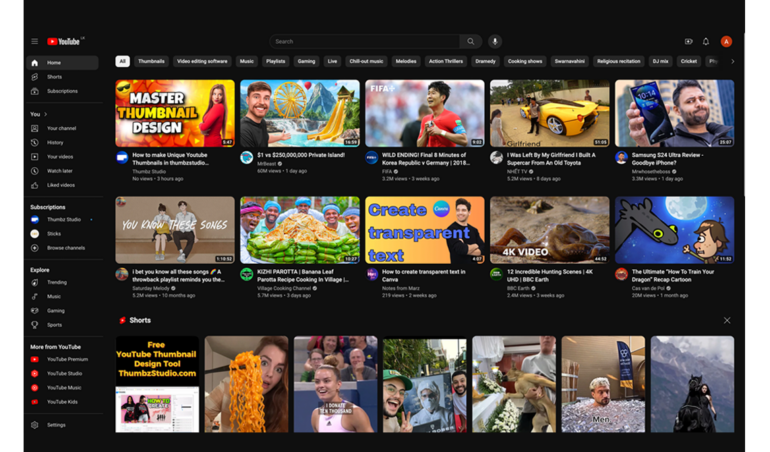This screenshot has width=770, height=452.
Task: Open the yellow supercar video thumbnail
Action: point(550,113)
